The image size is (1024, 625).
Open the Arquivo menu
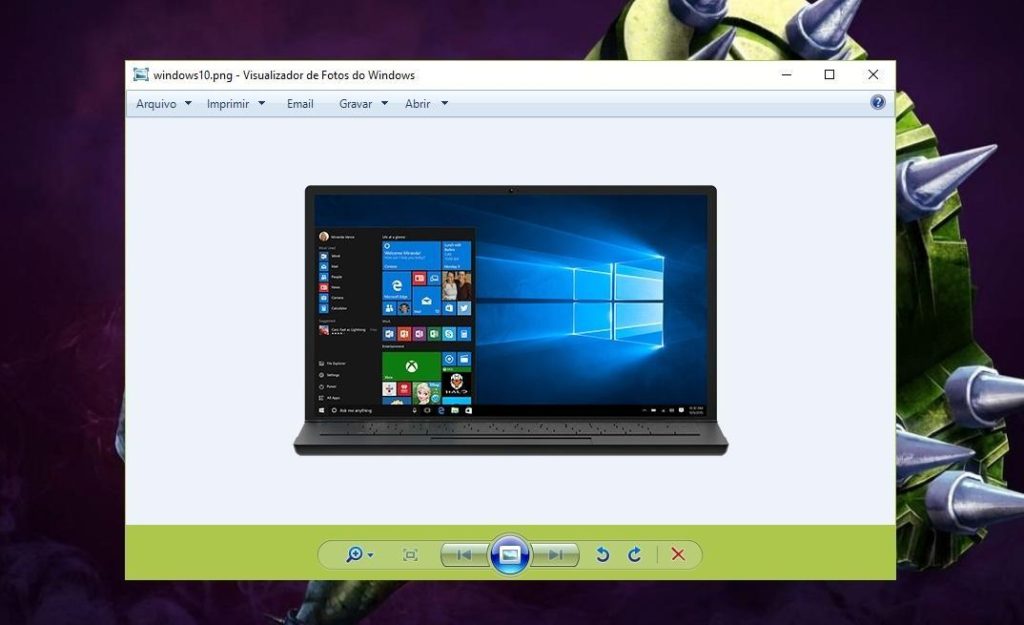click(156, 104)
